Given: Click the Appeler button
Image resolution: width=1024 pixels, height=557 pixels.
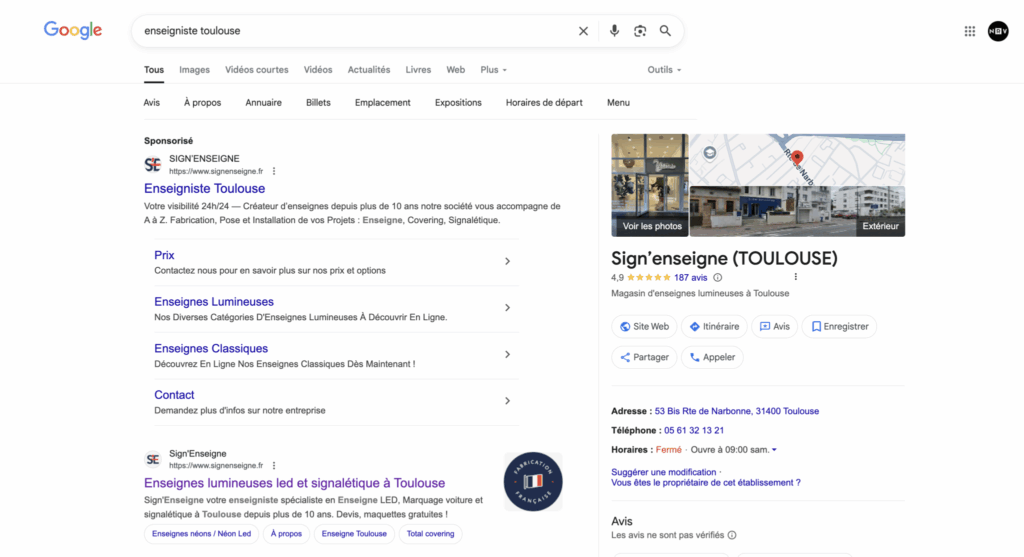Looking at the screenshot, I should tap(712, 357).
